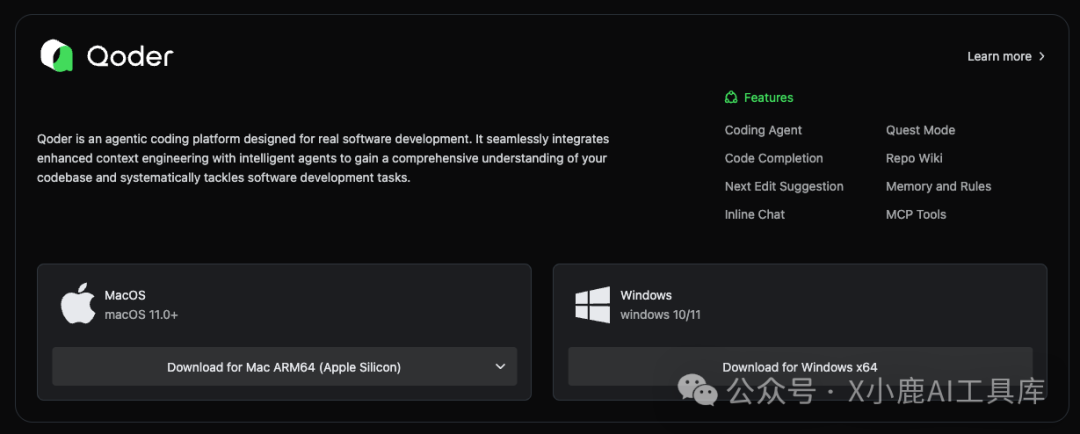1080x434 pixels.
Task: Expand the Mac download options arrow
Action: pos(501,366)
